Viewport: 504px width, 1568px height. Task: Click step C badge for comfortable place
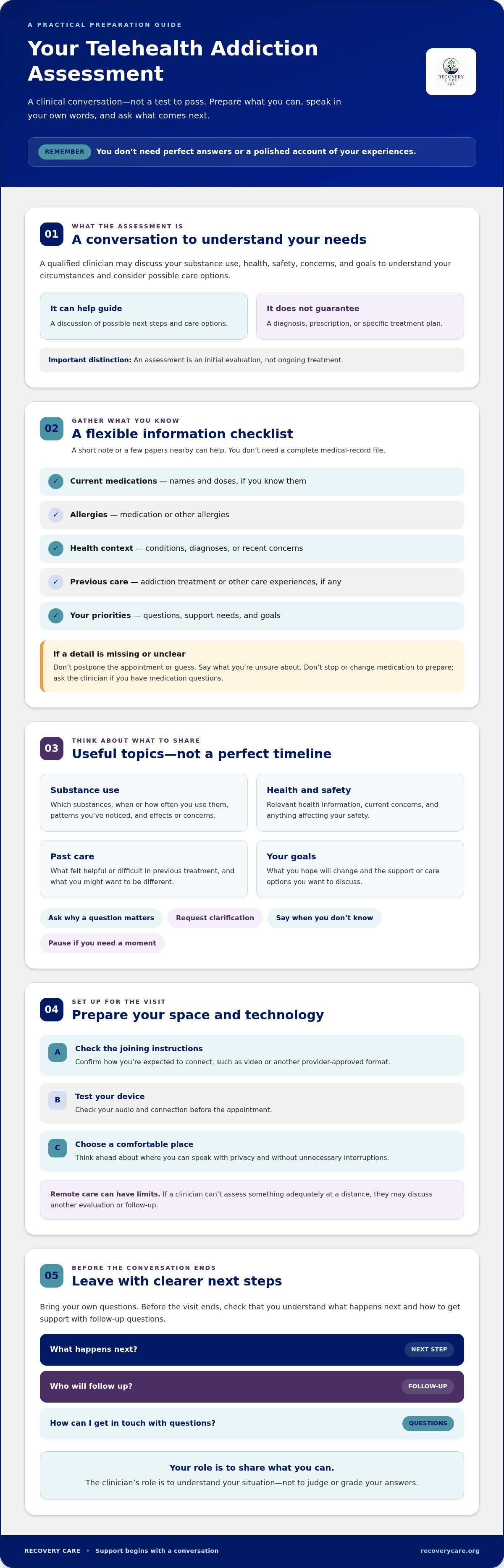coord(57,1148)
